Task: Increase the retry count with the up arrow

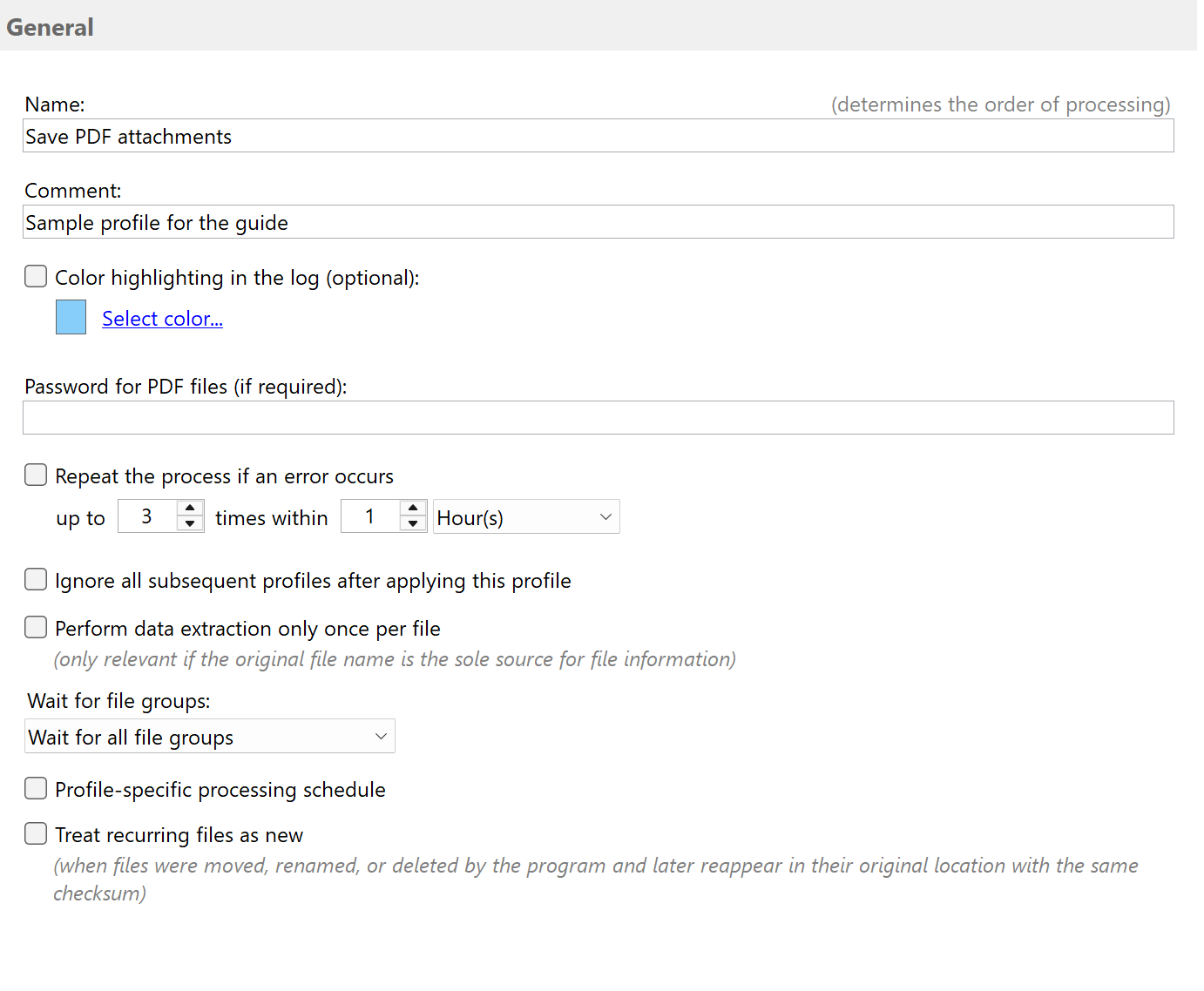Action: (189, 509)
